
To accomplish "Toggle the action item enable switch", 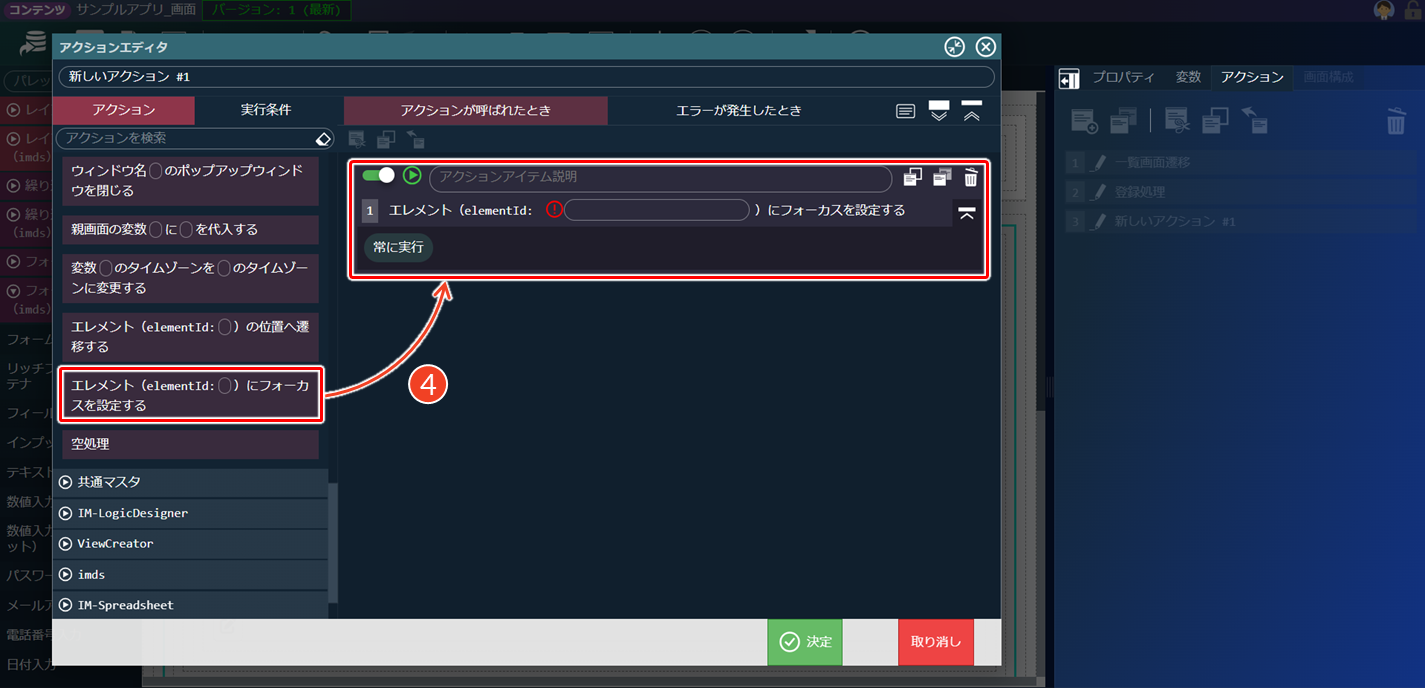I will 378,176.
